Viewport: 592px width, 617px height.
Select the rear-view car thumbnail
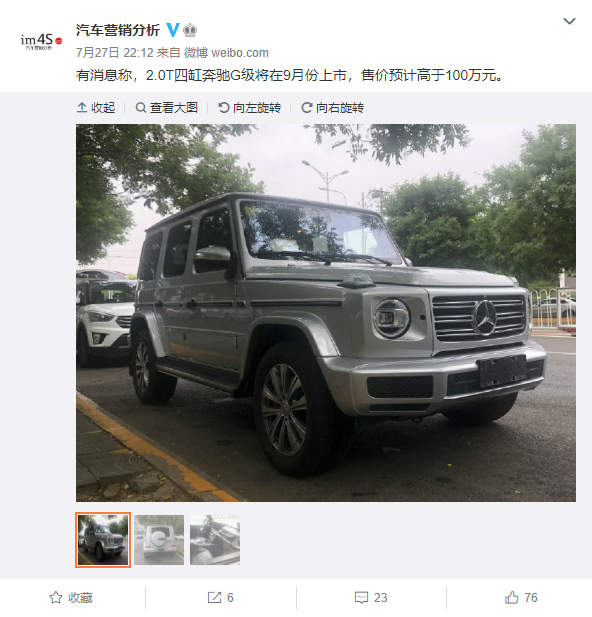tap(159, 540)
